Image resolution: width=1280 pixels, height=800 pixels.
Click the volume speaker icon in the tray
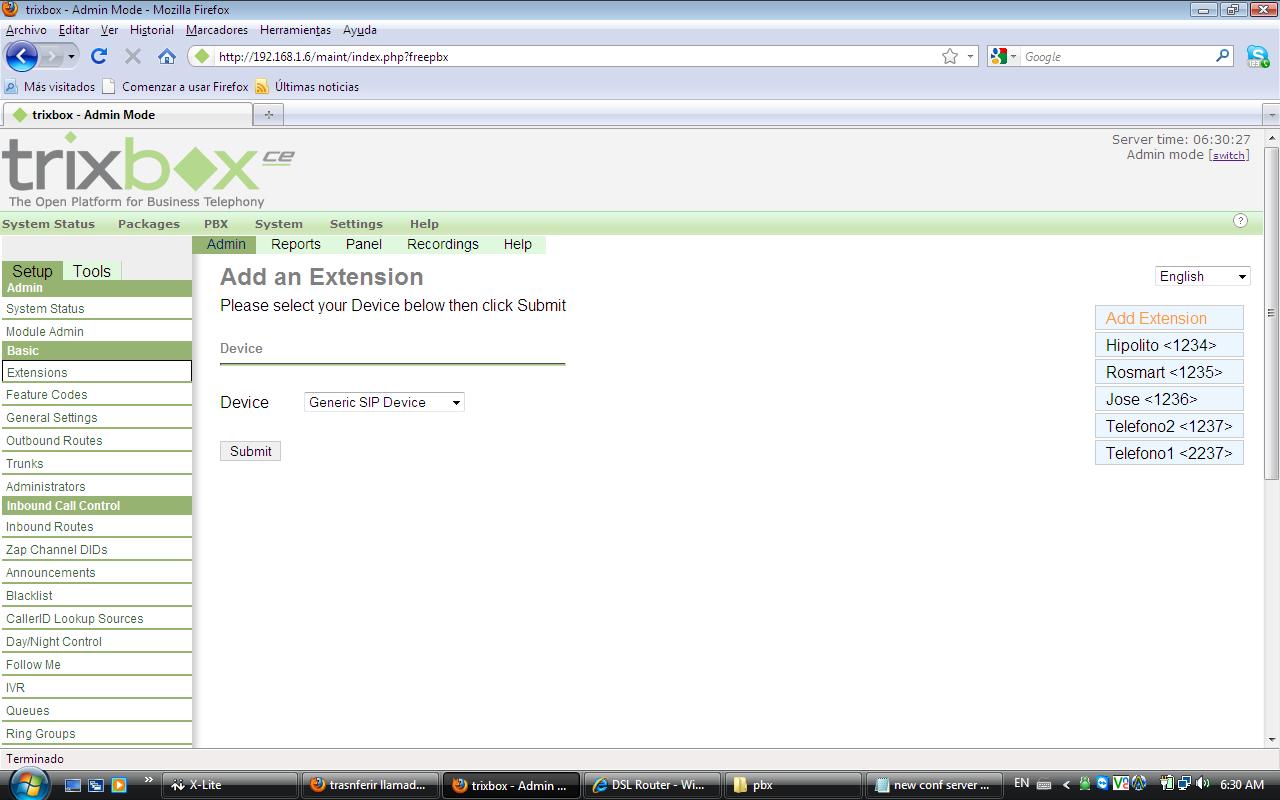pyautogui.click(x=1201, y=785)
